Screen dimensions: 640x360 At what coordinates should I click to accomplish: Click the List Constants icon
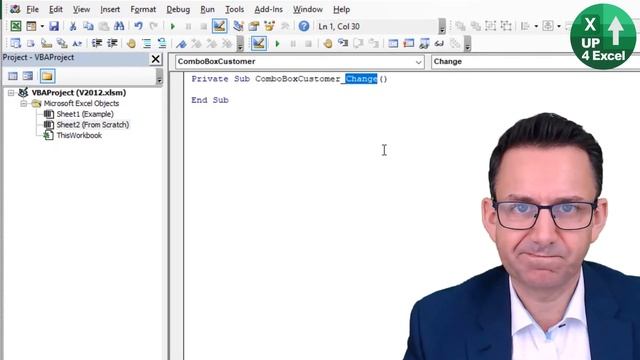coord(31,43)
